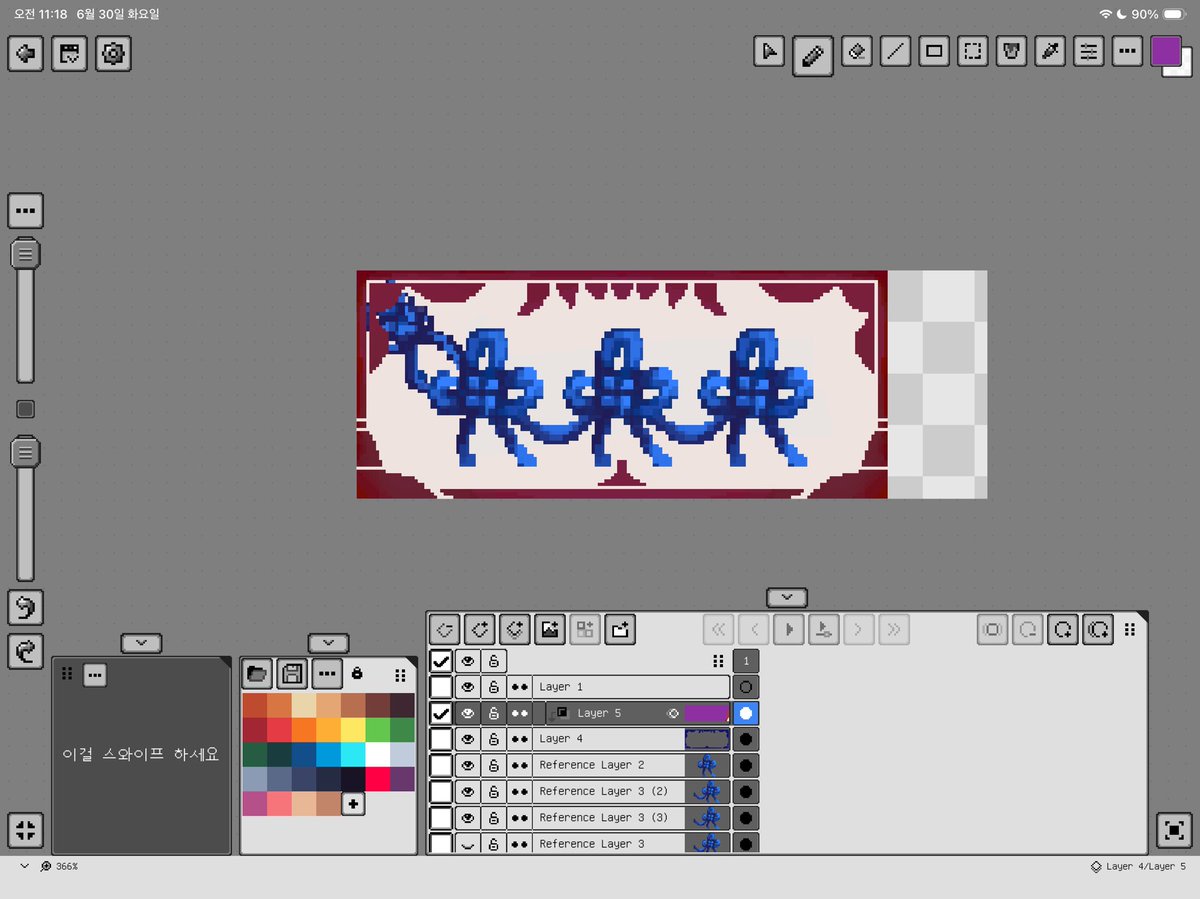Click the 366% zoom indicator
1200x899 pixels.
tap(60, 866)
